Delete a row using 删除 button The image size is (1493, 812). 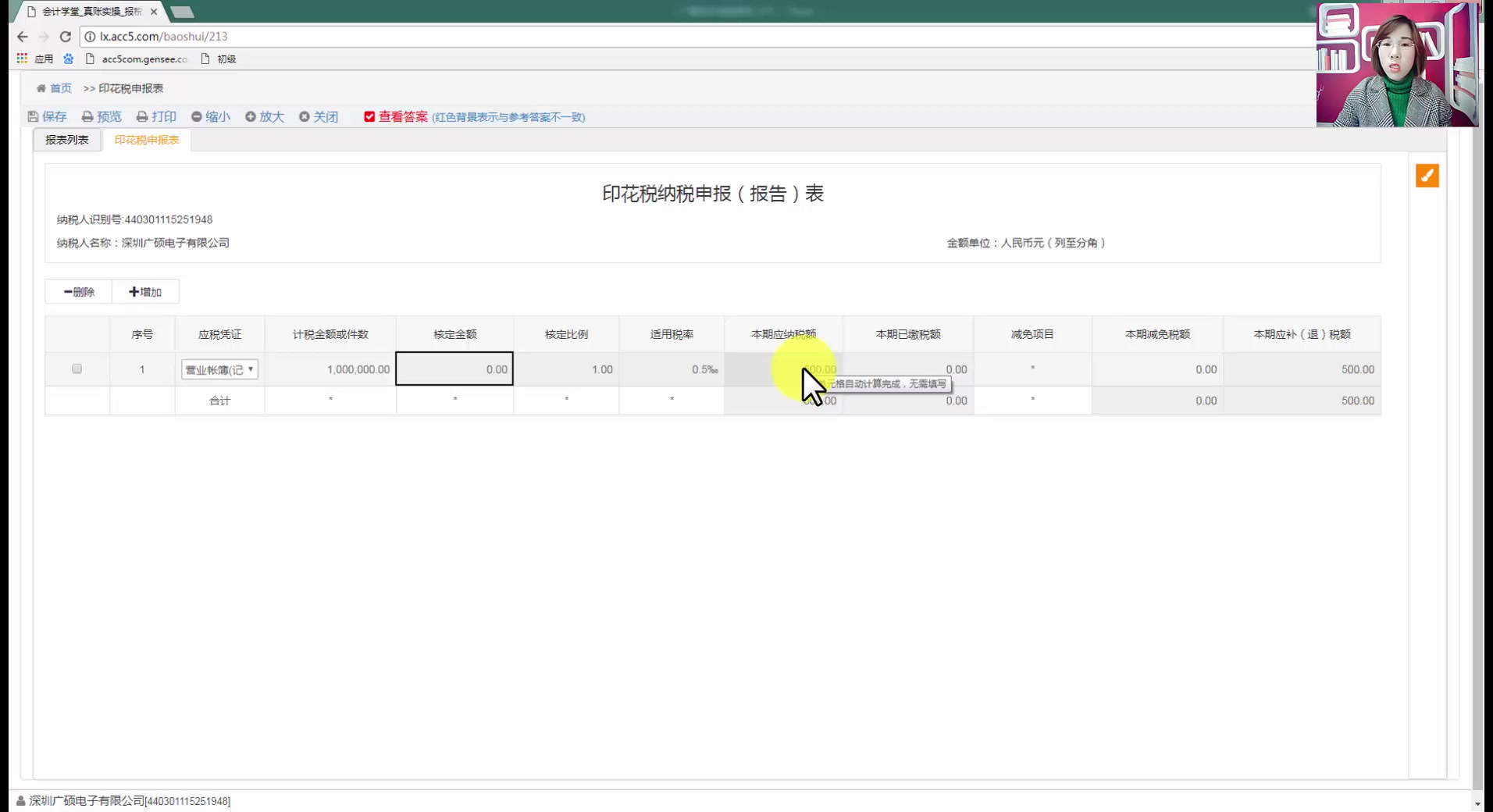77,291
